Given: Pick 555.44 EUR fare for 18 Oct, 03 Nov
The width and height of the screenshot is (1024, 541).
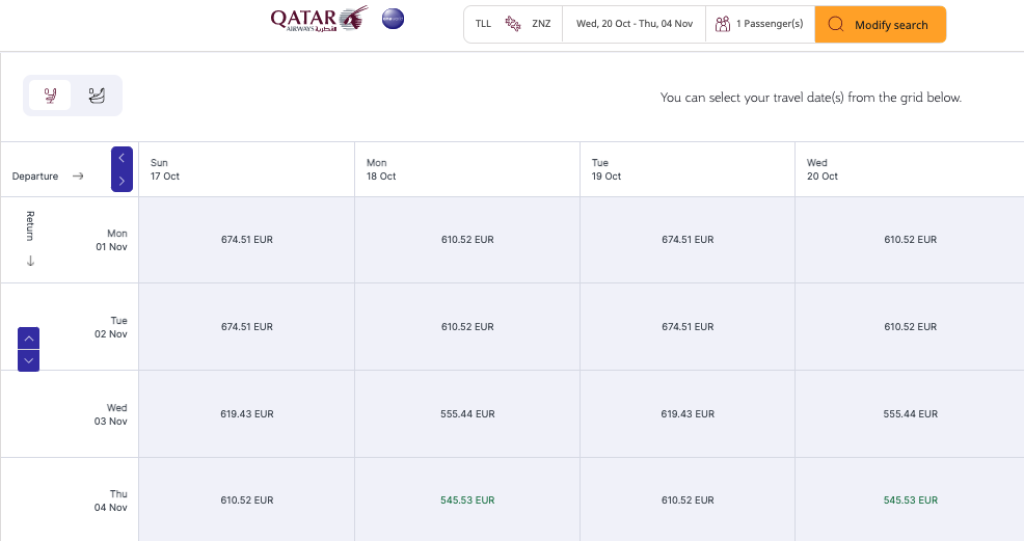Looking at the screenshot, I should (x=467, y=414).
